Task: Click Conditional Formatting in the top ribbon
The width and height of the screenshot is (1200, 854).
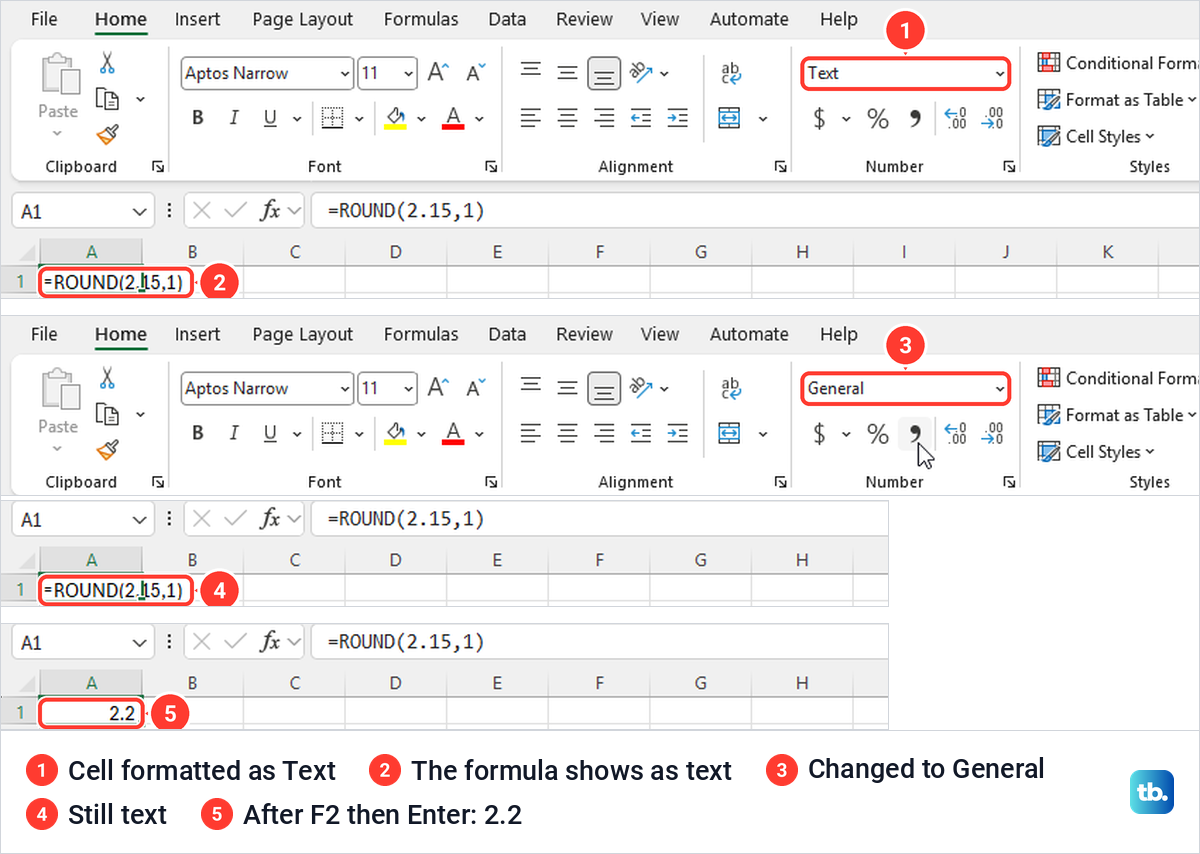Action: click(x=1118, y=63)
